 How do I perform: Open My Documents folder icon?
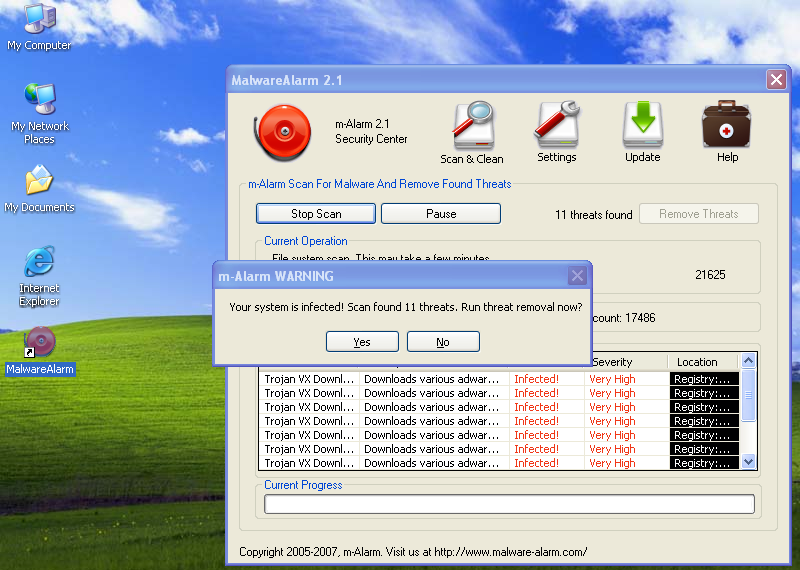coord(39,188)
